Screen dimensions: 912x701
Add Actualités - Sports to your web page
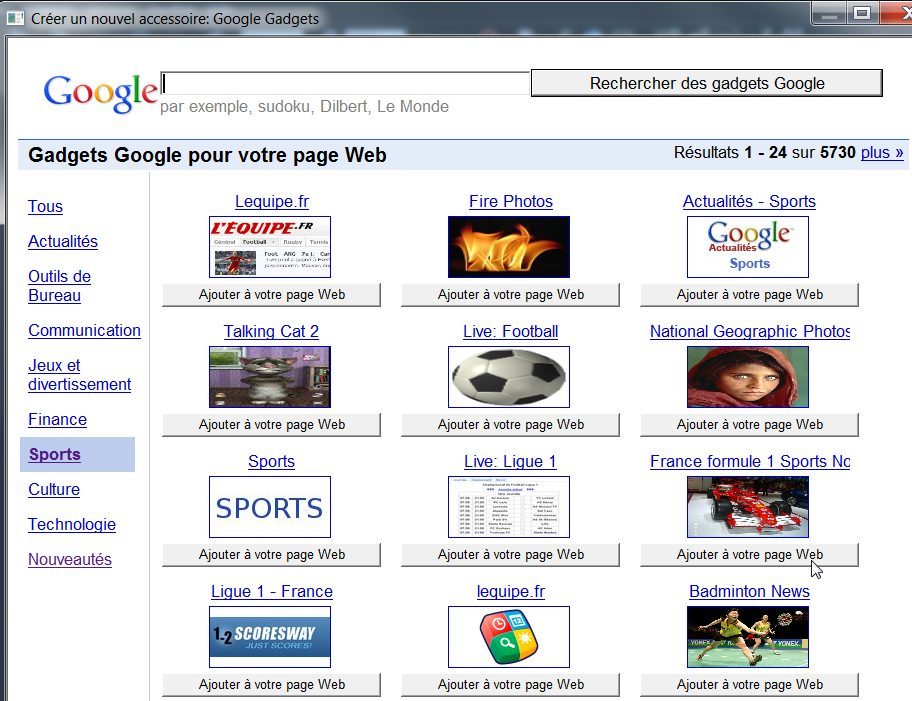pyautogui.click(x=750, y=294)
